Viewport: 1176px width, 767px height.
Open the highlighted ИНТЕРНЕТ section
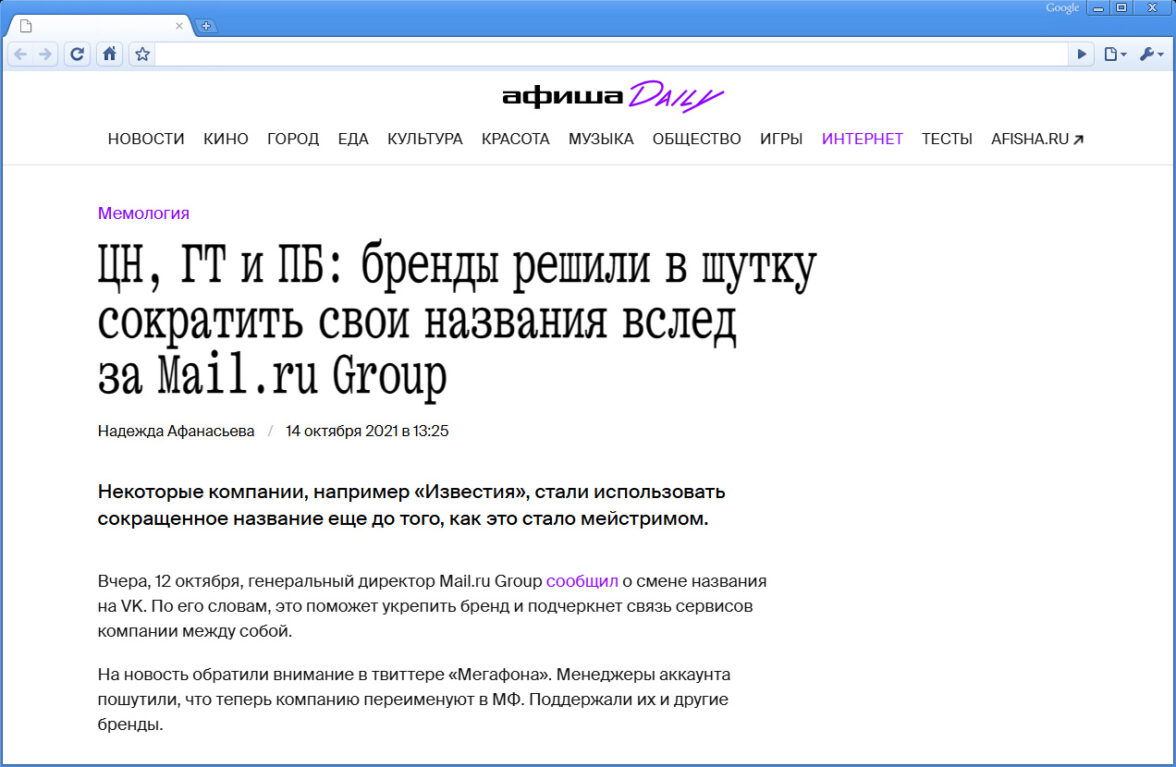[862, 139]
